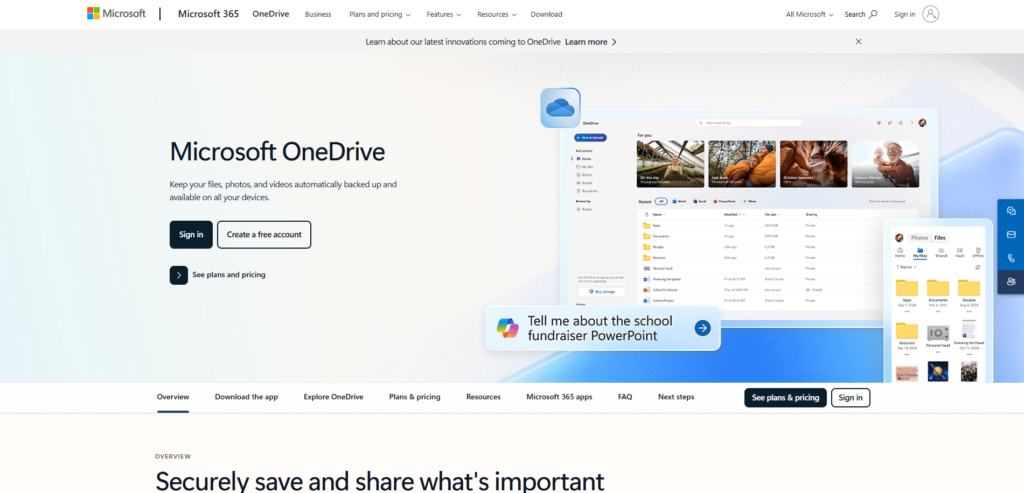
Task: Open the See plans and pricing hero link
Action: pos(229,275)
